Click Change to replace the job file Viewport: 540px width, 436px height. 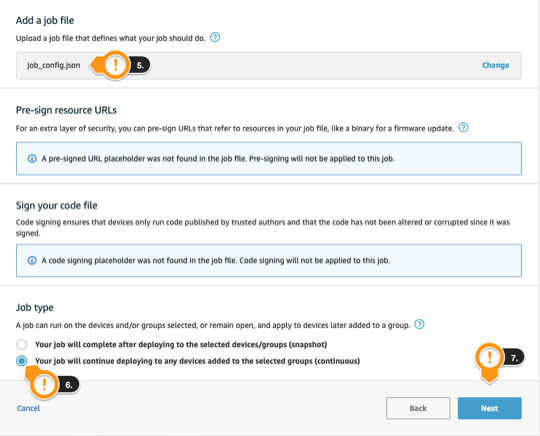pyautogui.click(x=495, y=65)
